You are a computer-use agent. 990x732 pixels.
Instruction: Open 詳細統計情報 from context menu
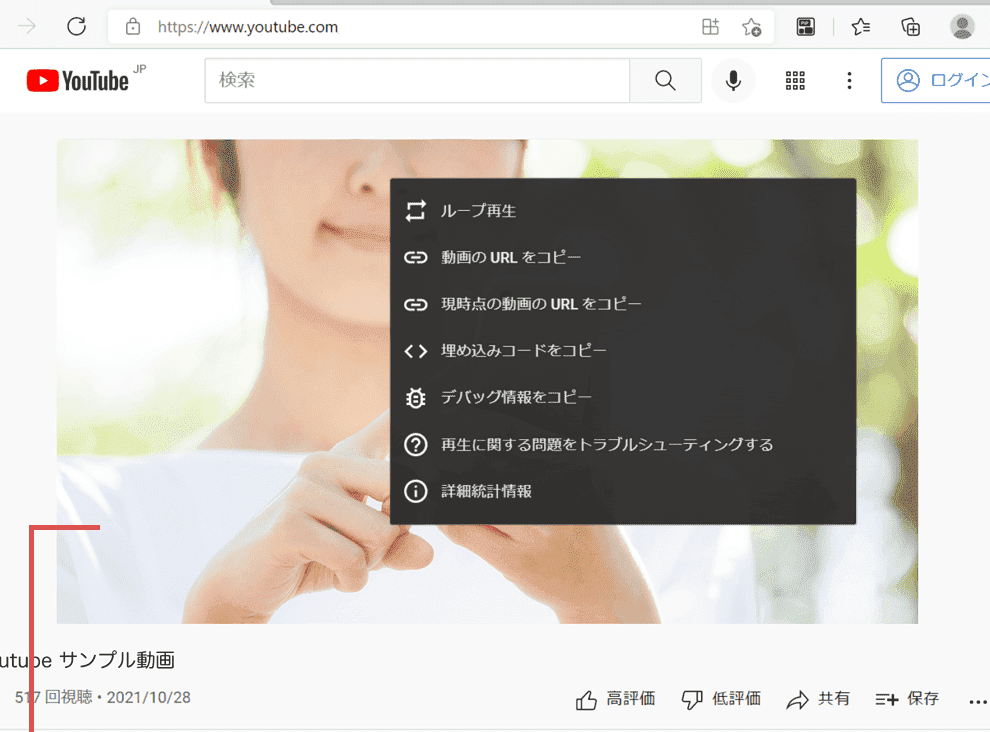point(486,491)
